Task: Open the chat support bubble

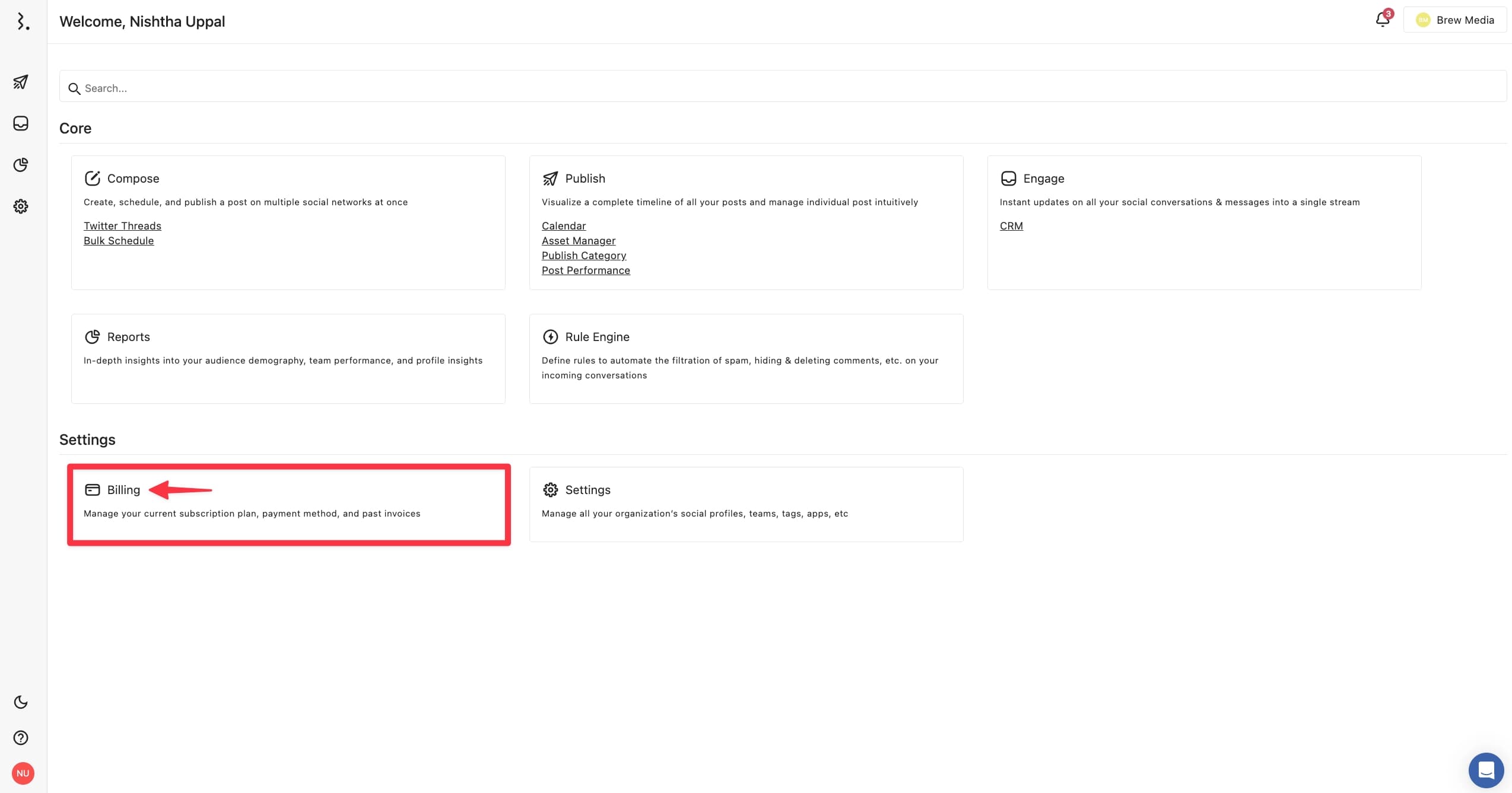Action: point(1485,770)
